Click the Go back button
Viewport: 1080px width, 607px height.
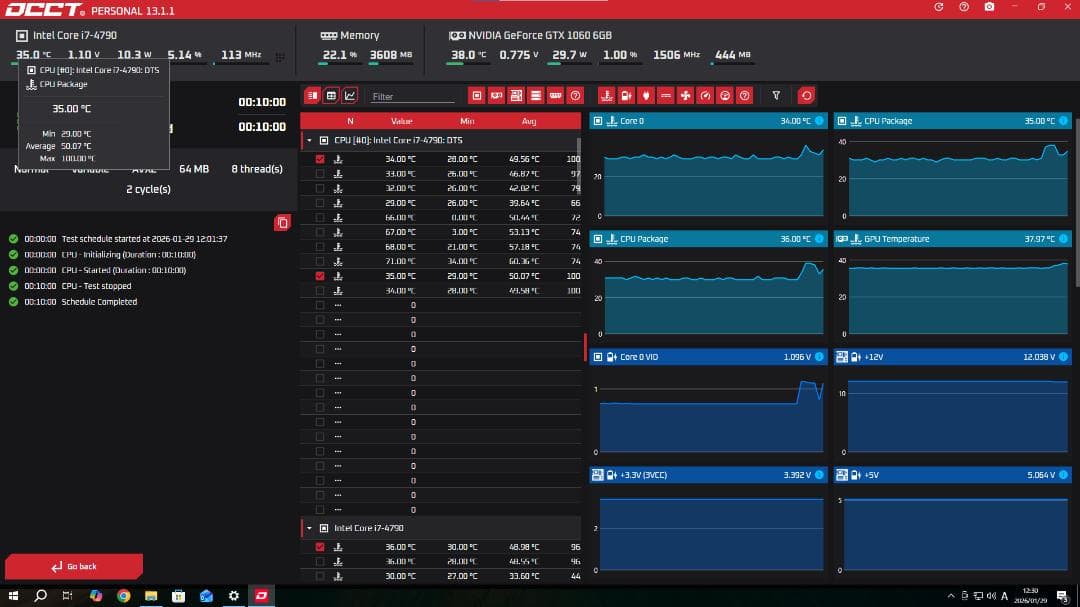74,566
